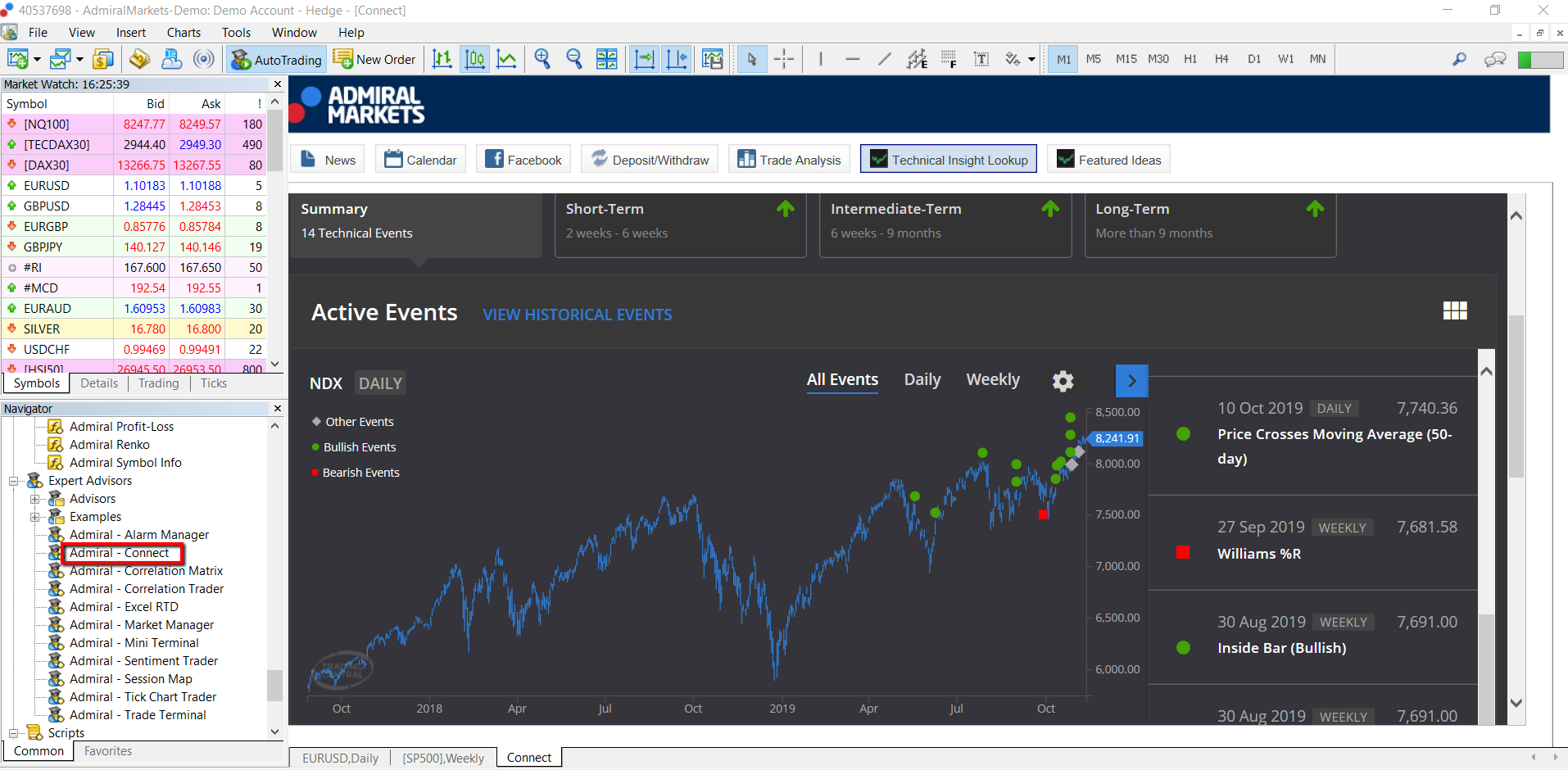Expand the Advisors folder
This screenshot has height=770, width=1568.
(34, 499)
